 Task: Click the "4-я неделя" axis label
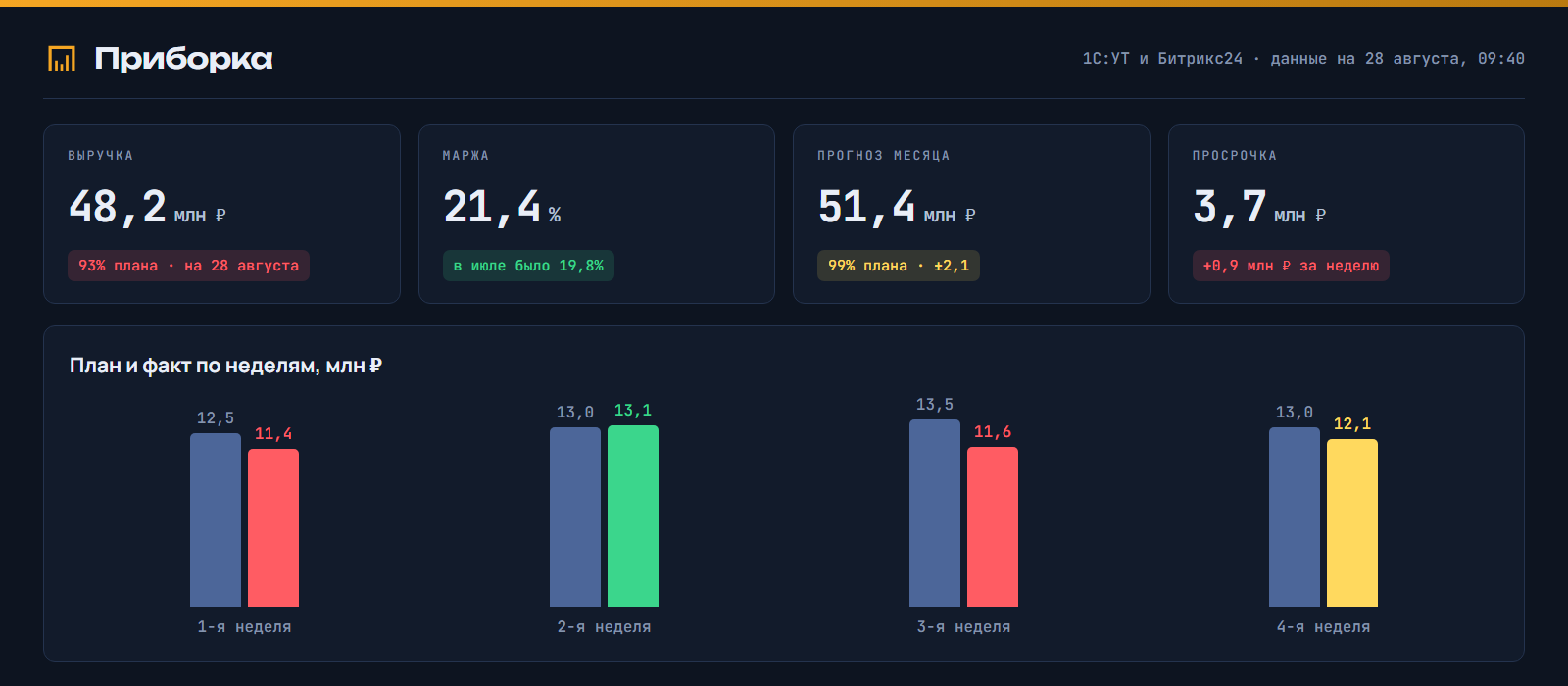pyautogui.click(x=1324, y=627)
